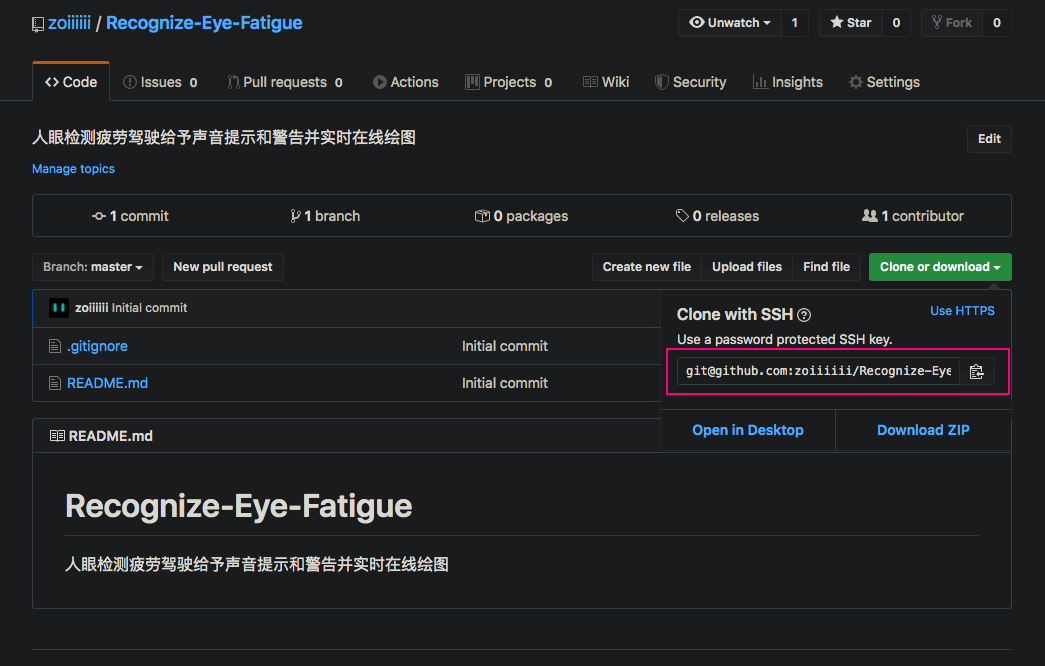Click the Chinese description text in the README body

coord(257,565)
